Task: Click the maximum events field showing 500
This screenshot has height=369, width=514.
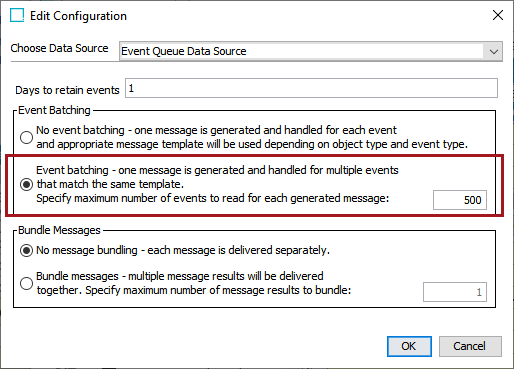Action: coord(460,200)
